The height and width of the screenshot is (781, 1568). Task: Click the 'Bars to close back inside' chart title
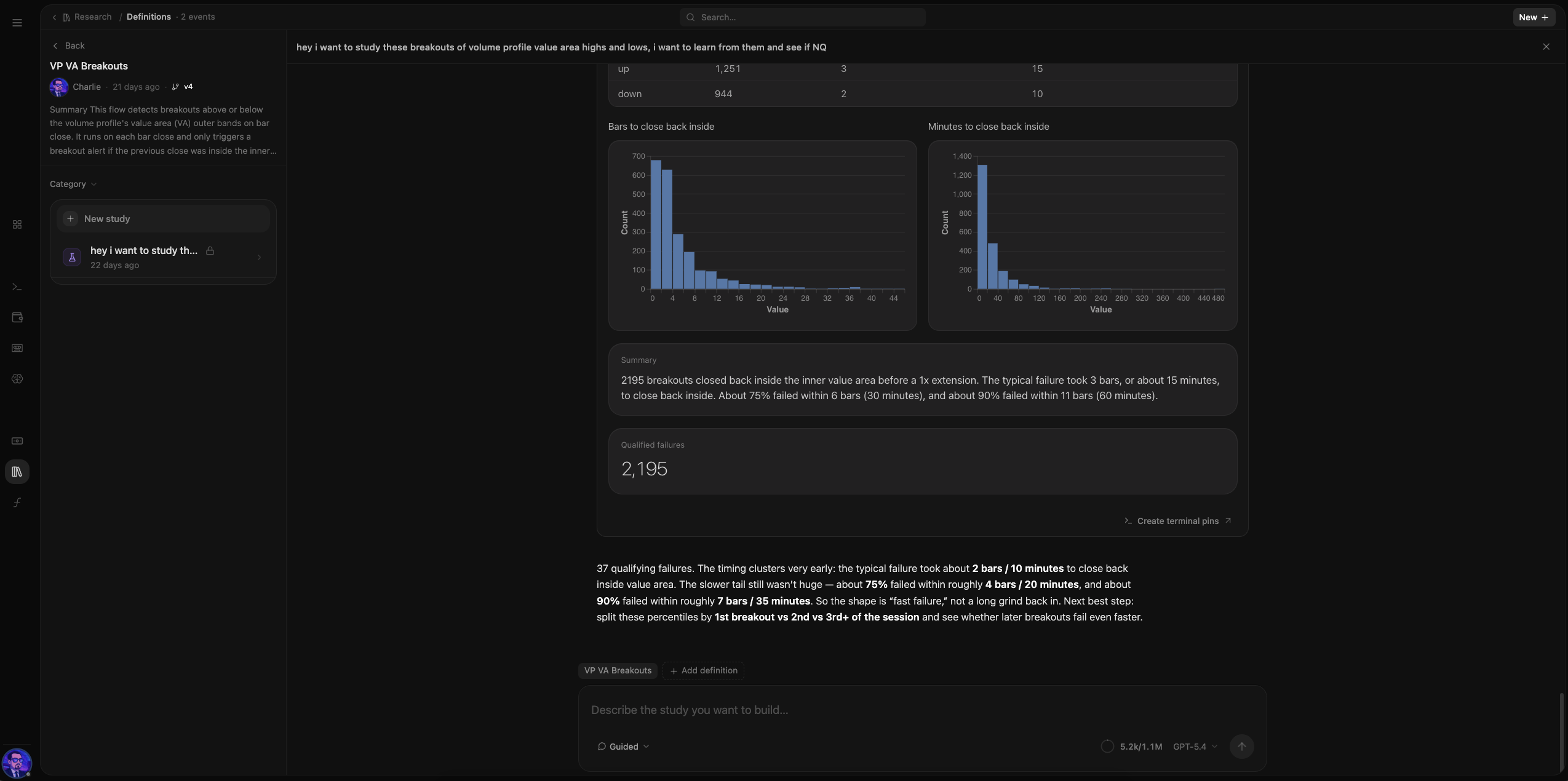(x=661, y=127)
